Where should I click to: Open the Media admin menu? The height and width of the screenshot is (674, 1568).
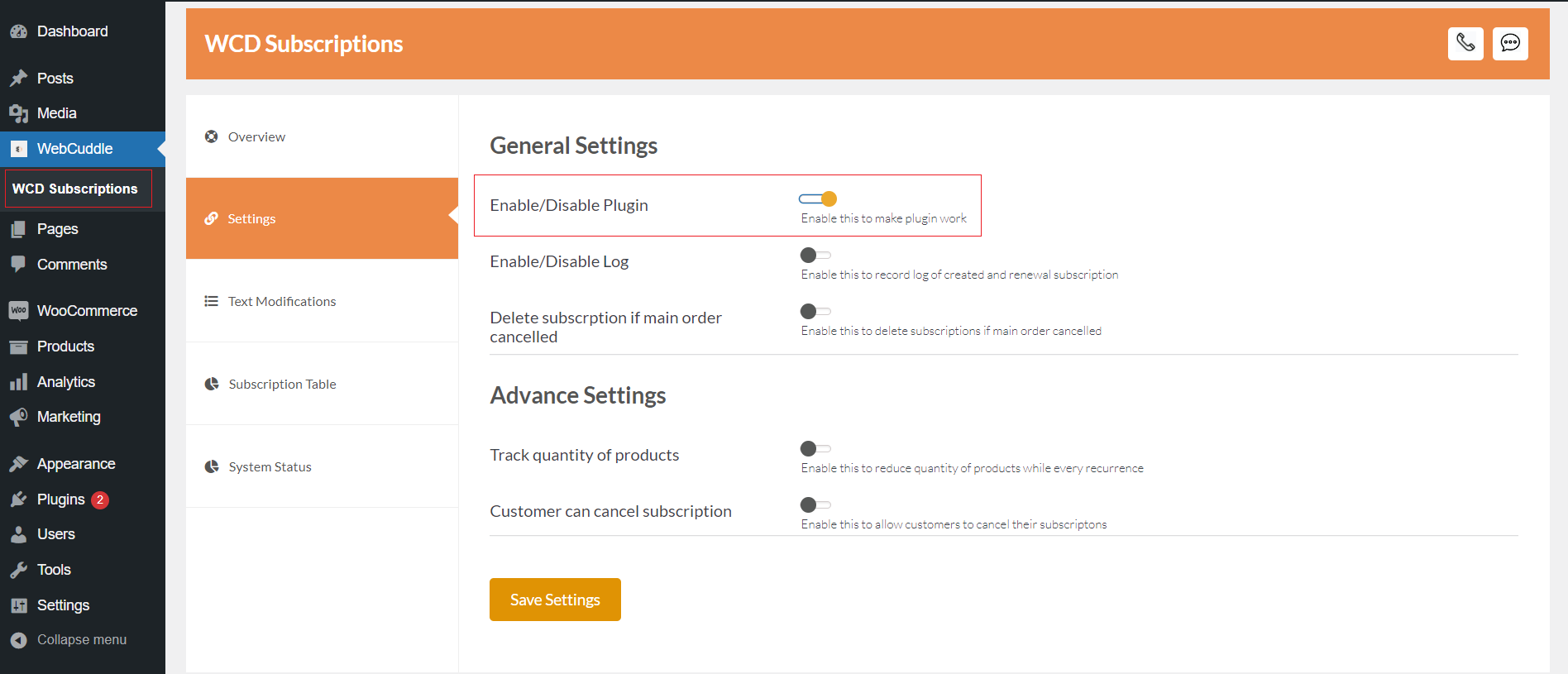pyautogui.click(x=83, y=113)
